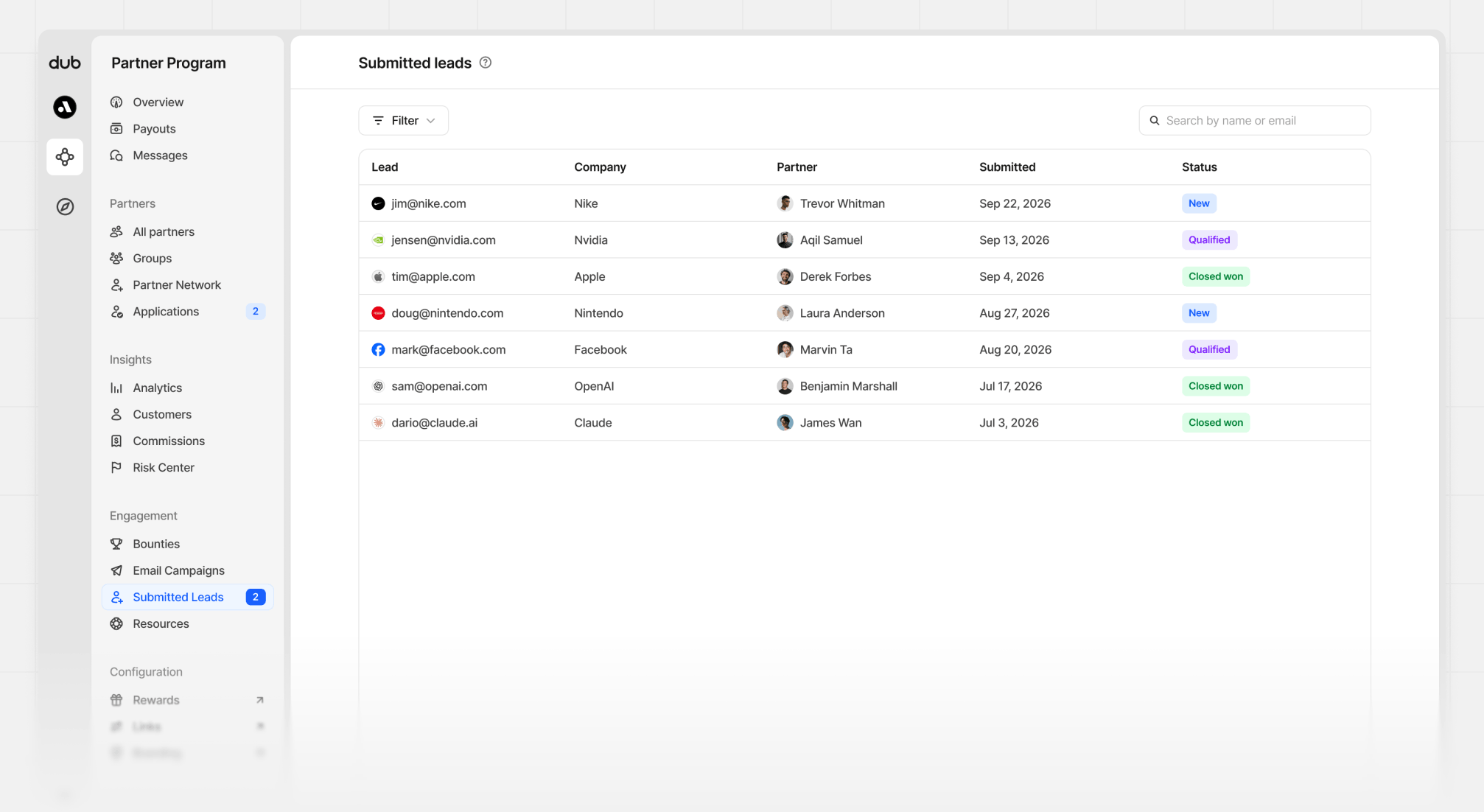Open Customers

point(188,415)
